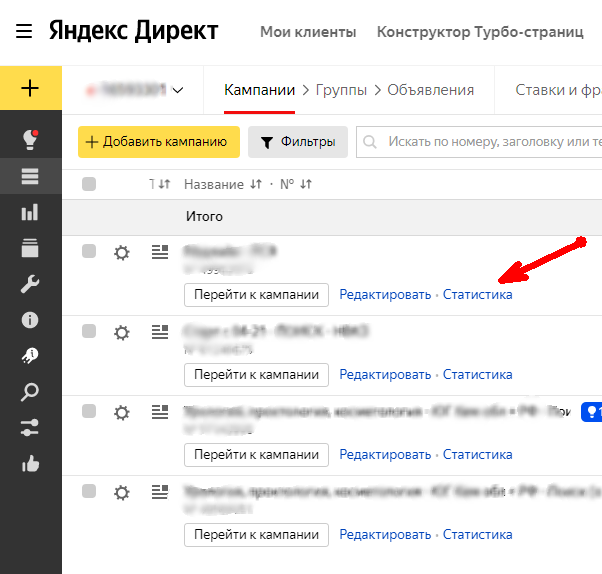Screen dimensions: 602x574
Task: Open the hamburger main menu
Action: (x=24, y=31)
